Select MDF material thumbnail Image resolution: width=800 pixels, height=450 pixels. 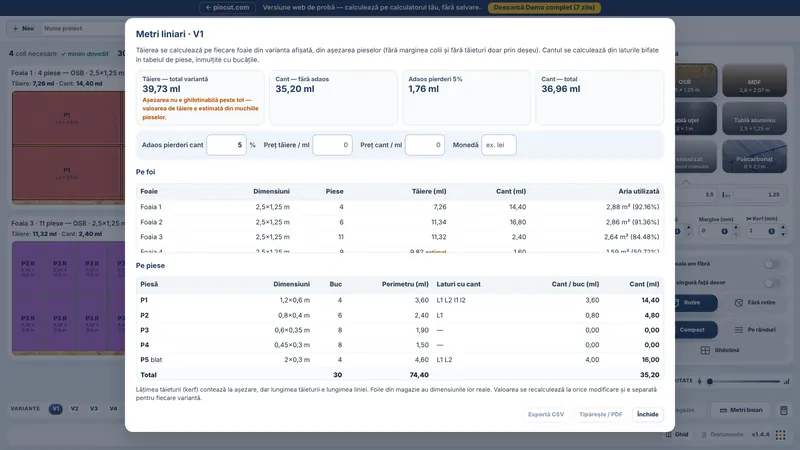coord(754,81)
